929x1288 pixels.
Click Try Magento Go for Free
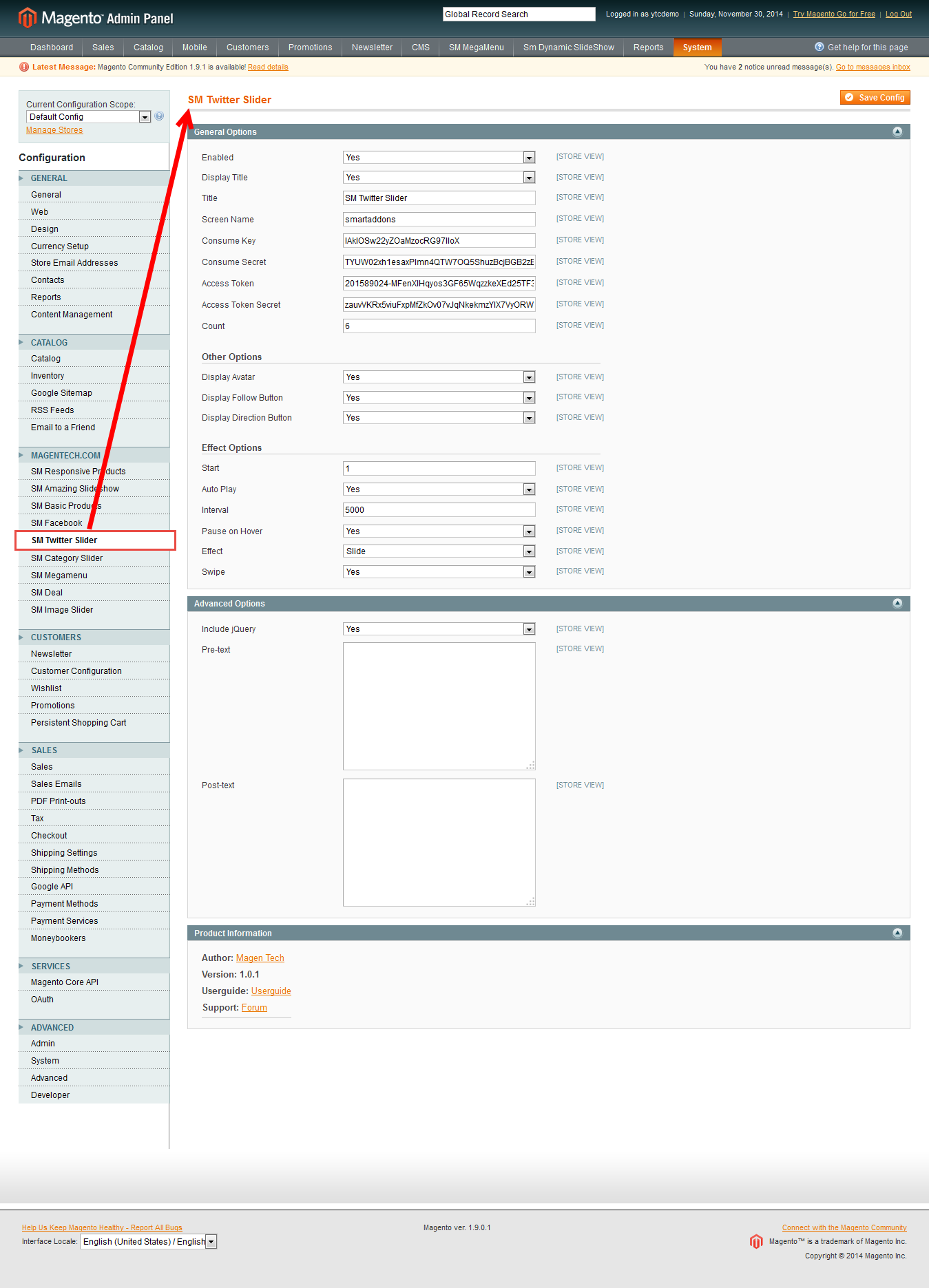click(834, 14)
